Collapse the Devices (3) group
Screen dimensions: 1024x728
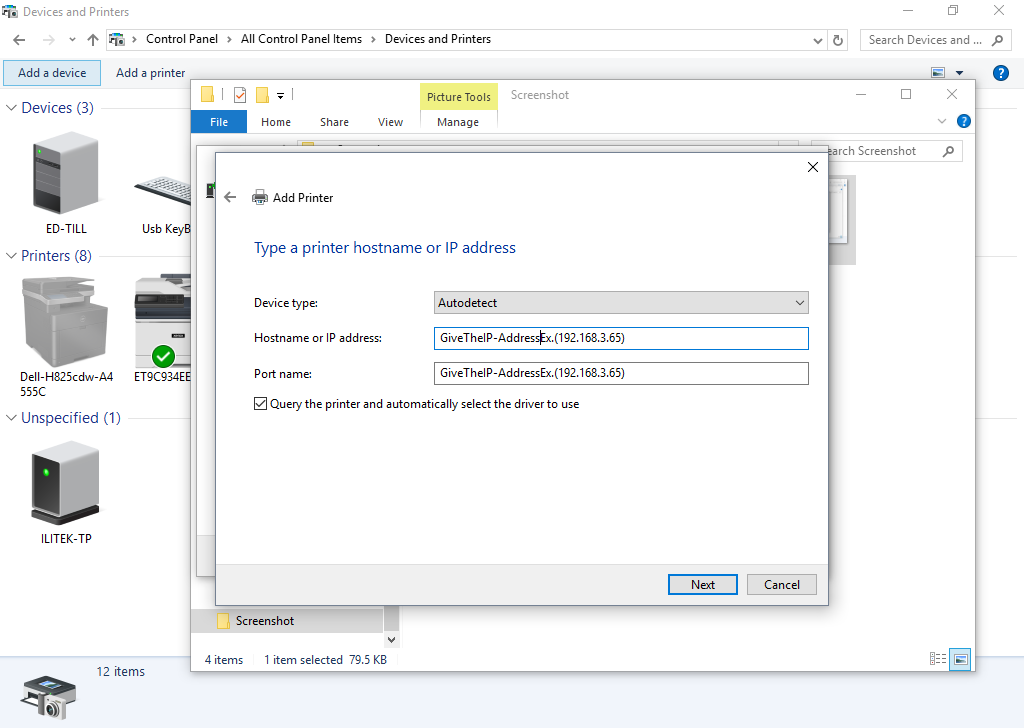[12, 108]
